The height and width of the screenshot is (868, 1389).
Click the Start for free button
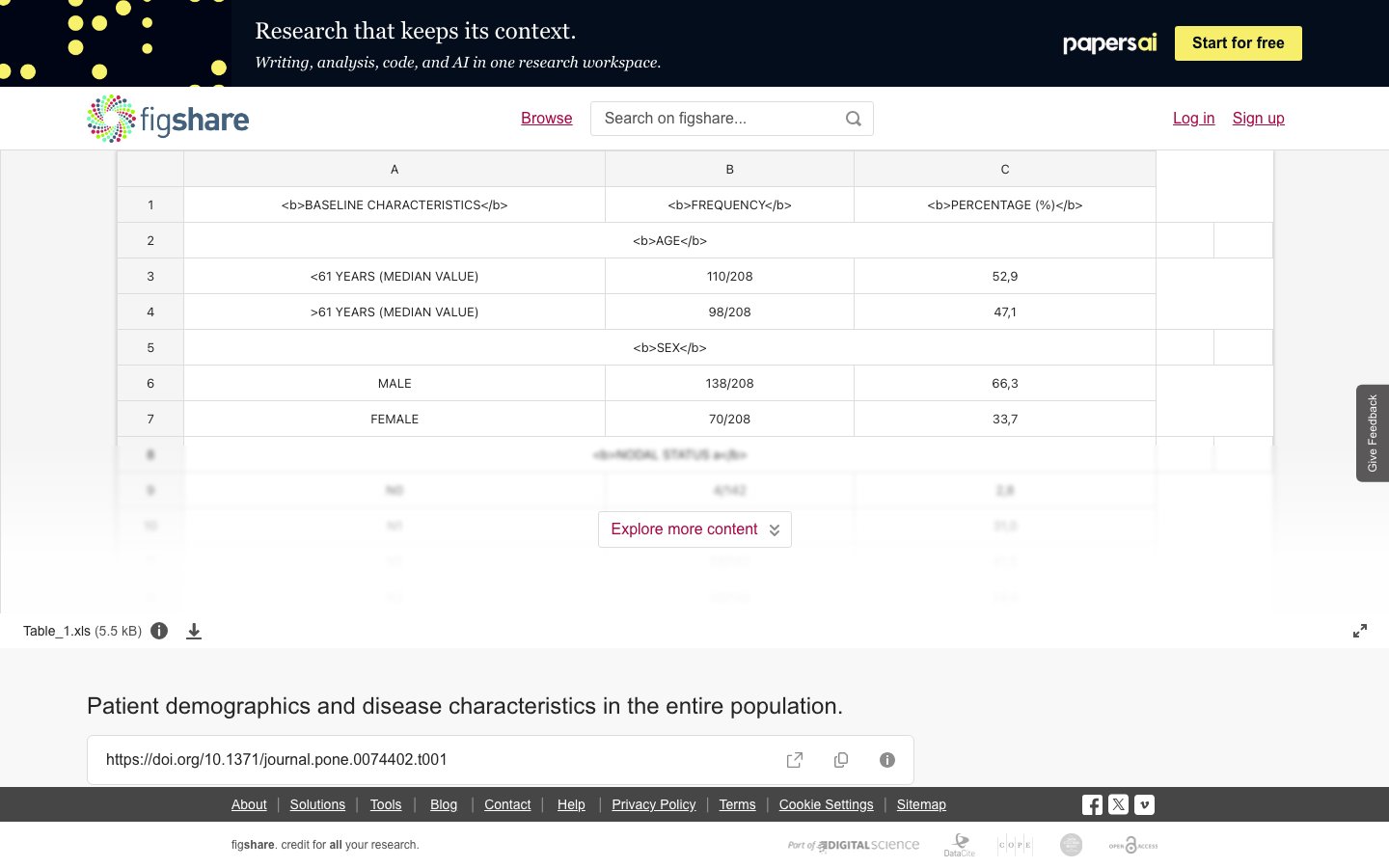1239,43
